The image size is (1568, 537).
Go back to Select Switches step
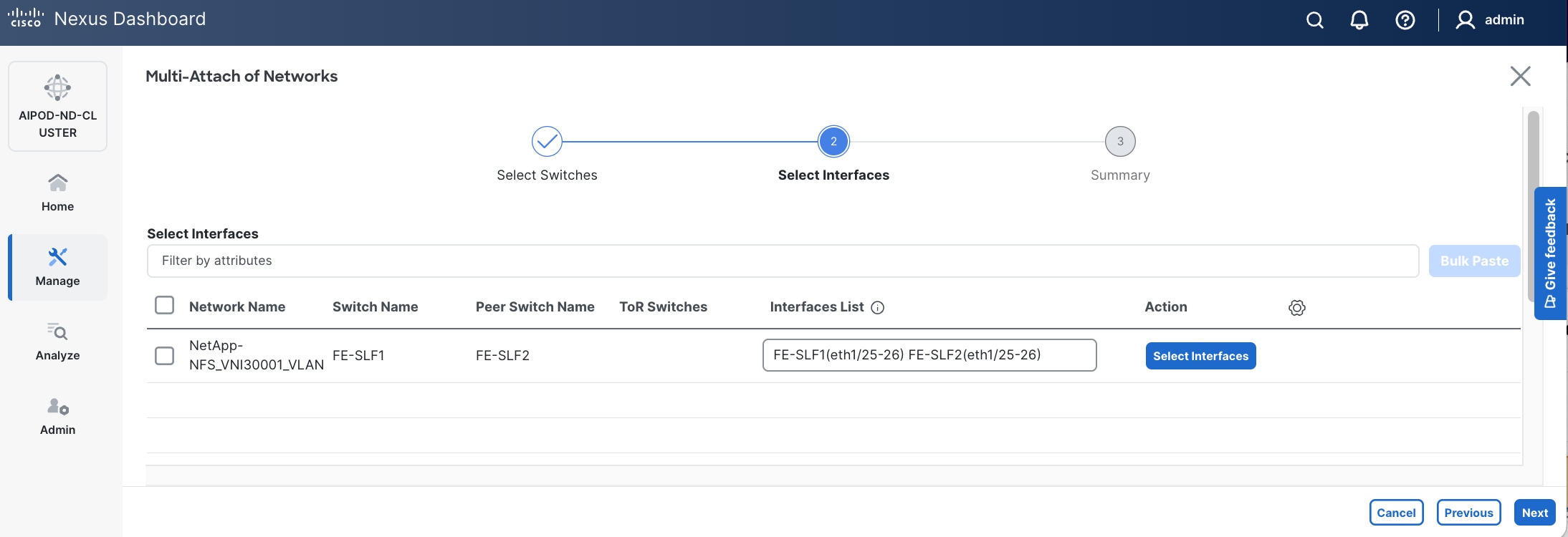(547, 142)
